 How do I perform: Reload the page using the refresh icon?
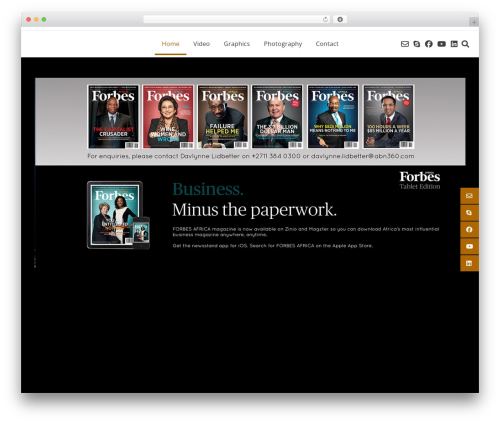pyautogui.click(x=325, y=19)
